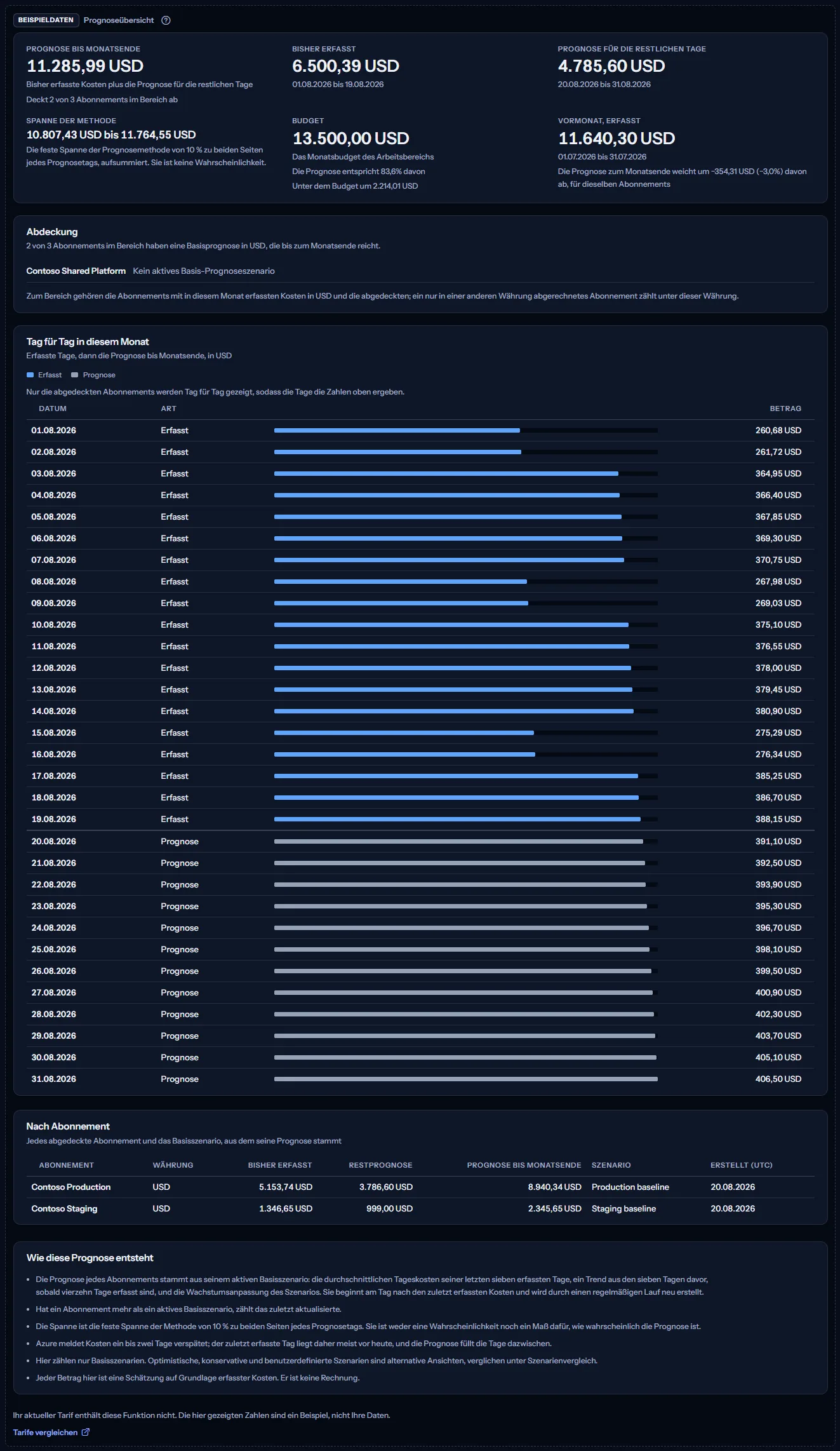Click the help icon beside Prognoseübersicht
Viewport: 840px width, 1451px height.
coord(166,20)
